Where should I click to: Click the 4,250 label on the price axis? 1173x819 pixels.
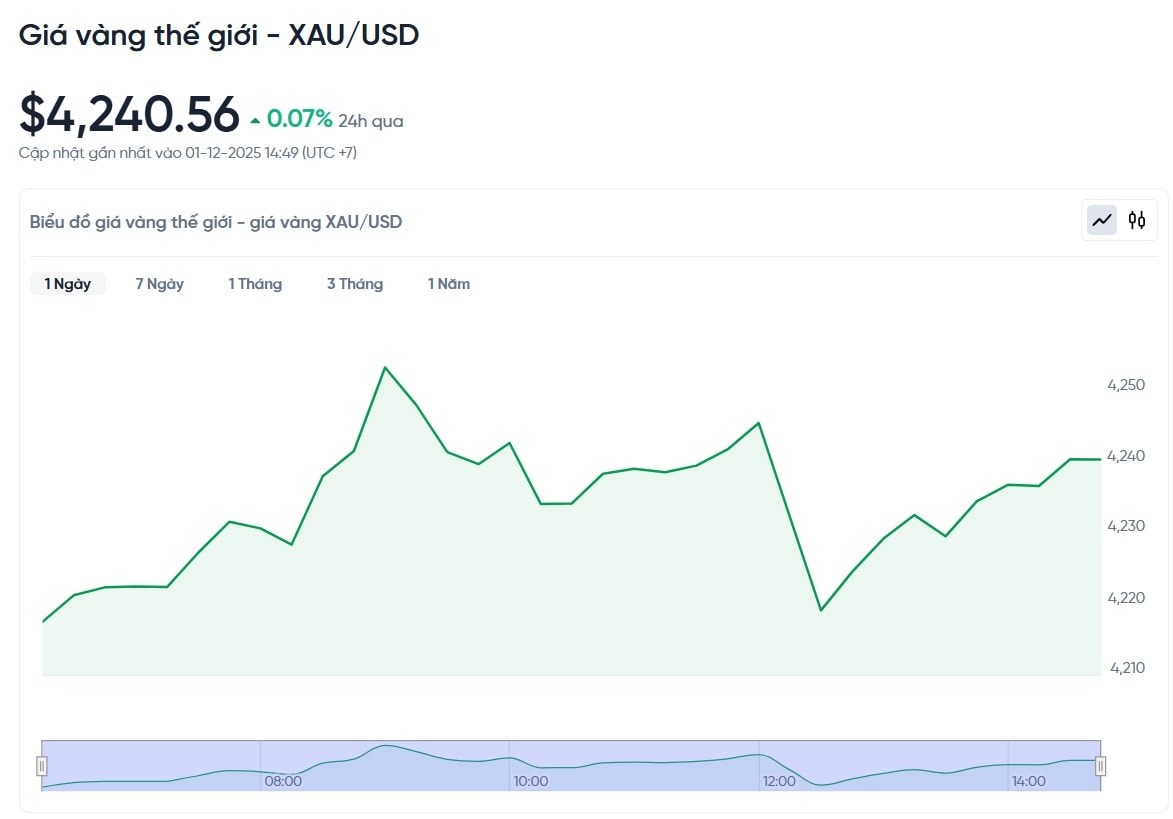click(1126, 385)
